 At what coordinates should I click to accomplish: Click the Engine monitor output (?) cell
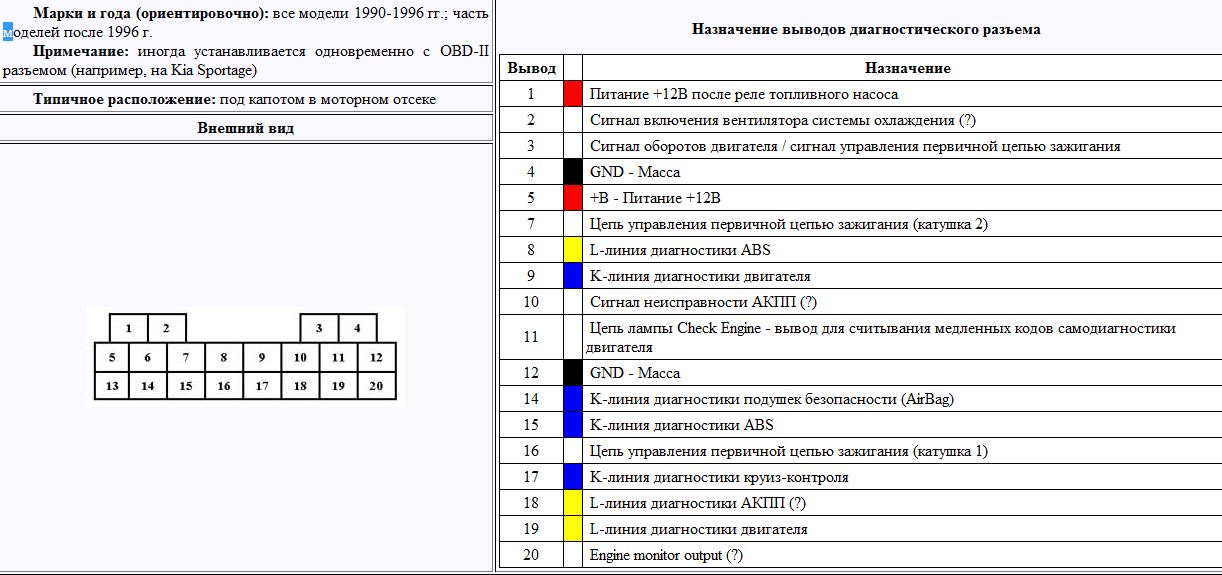coord(667,555)
